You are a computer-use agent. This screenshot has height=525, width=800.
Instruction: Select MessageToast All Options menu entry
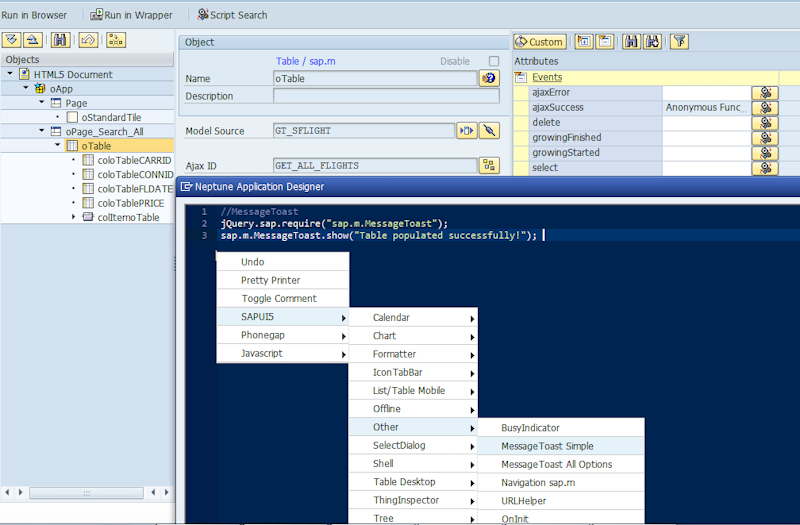561,465
